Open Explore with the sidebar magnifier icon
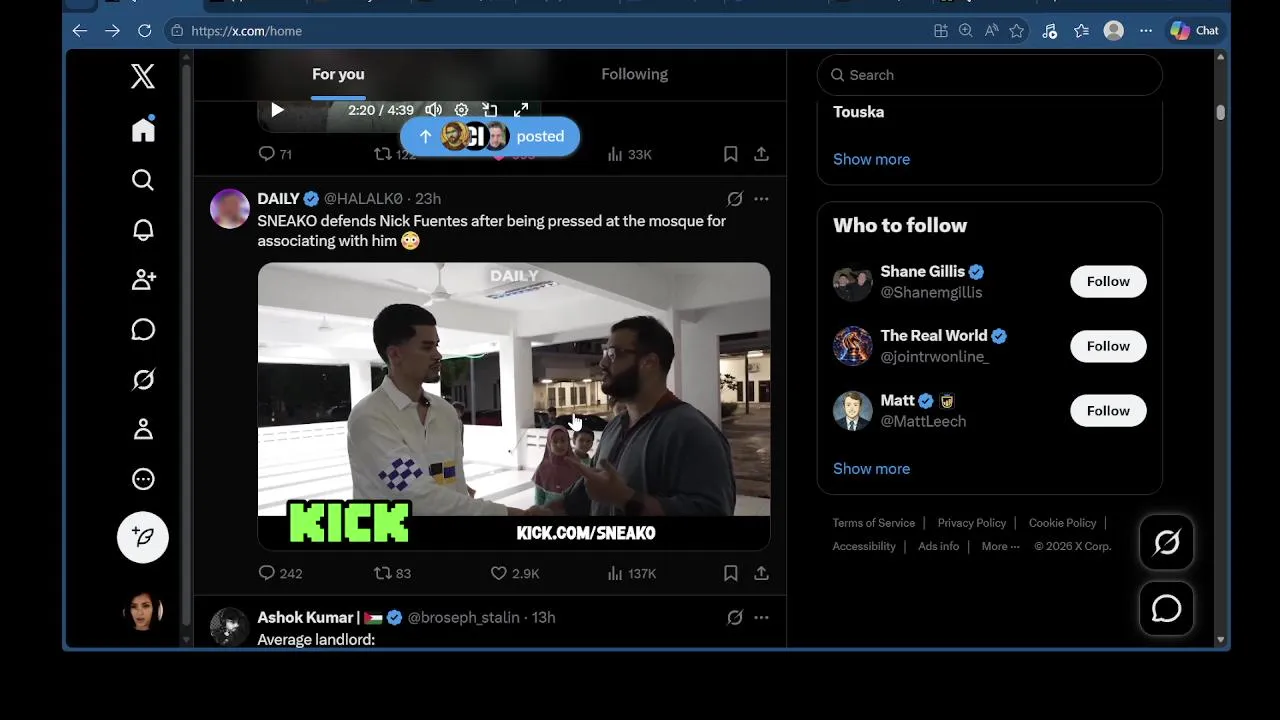 [143, 179]
